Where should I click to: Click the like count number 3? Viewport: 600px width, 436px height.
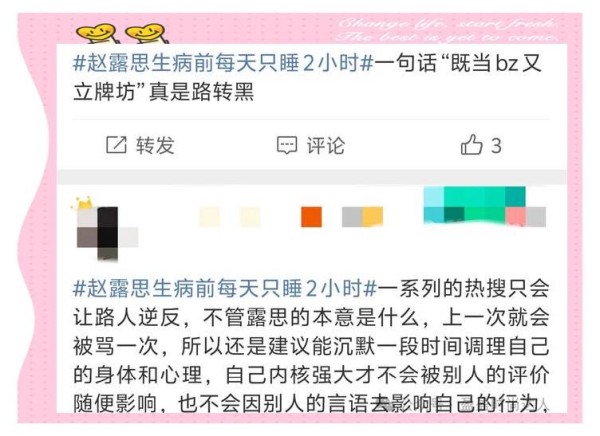[x=496, y=146]
